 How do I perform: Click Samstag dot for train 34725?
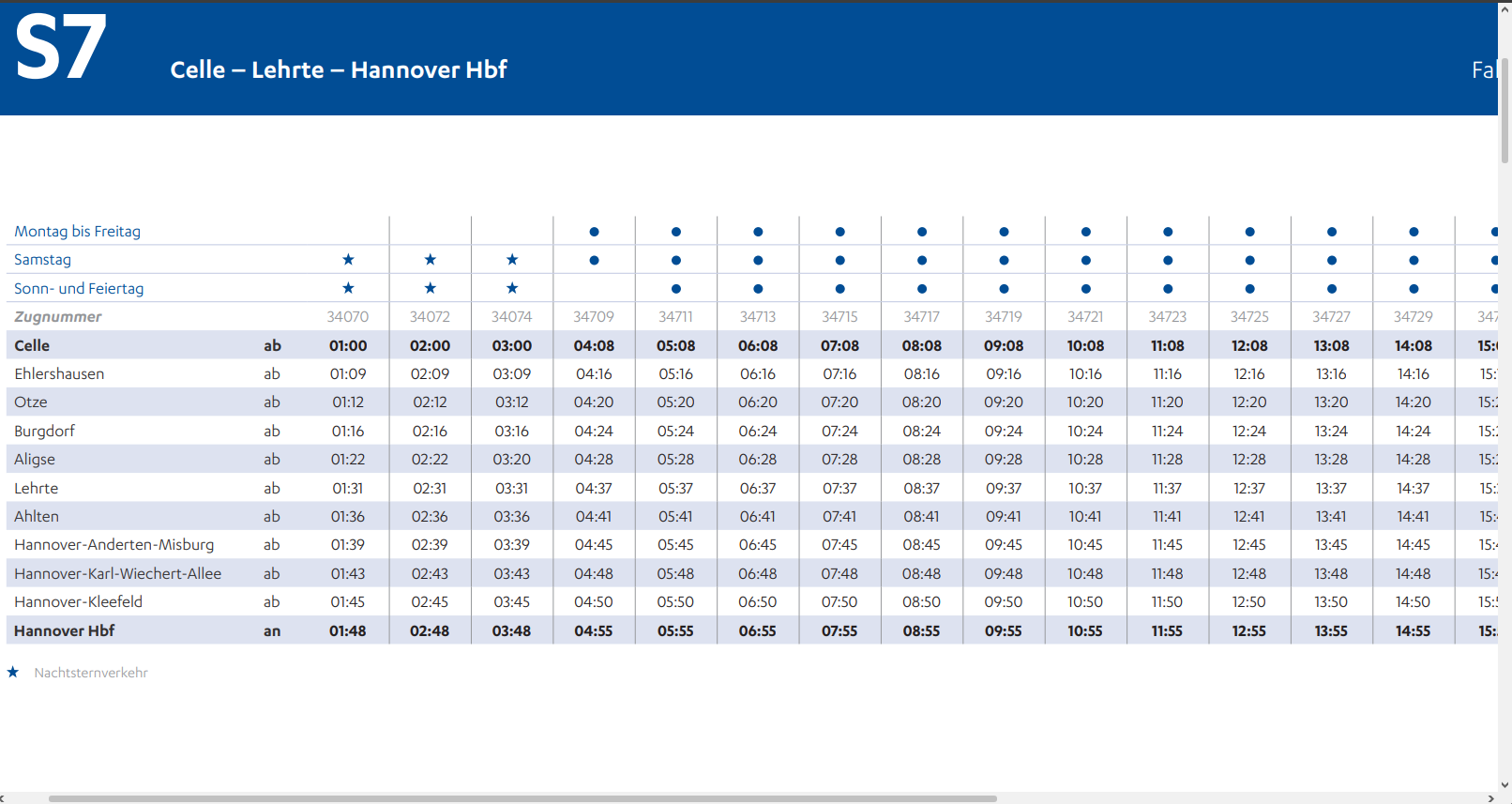(x=1249, y=260)
